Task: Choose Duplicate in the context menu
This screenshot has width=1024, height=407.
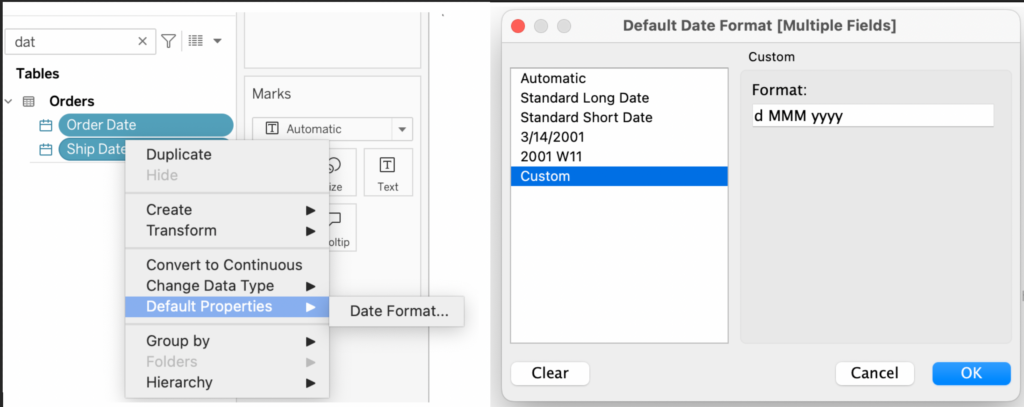Action: click(x=178, y=155)
